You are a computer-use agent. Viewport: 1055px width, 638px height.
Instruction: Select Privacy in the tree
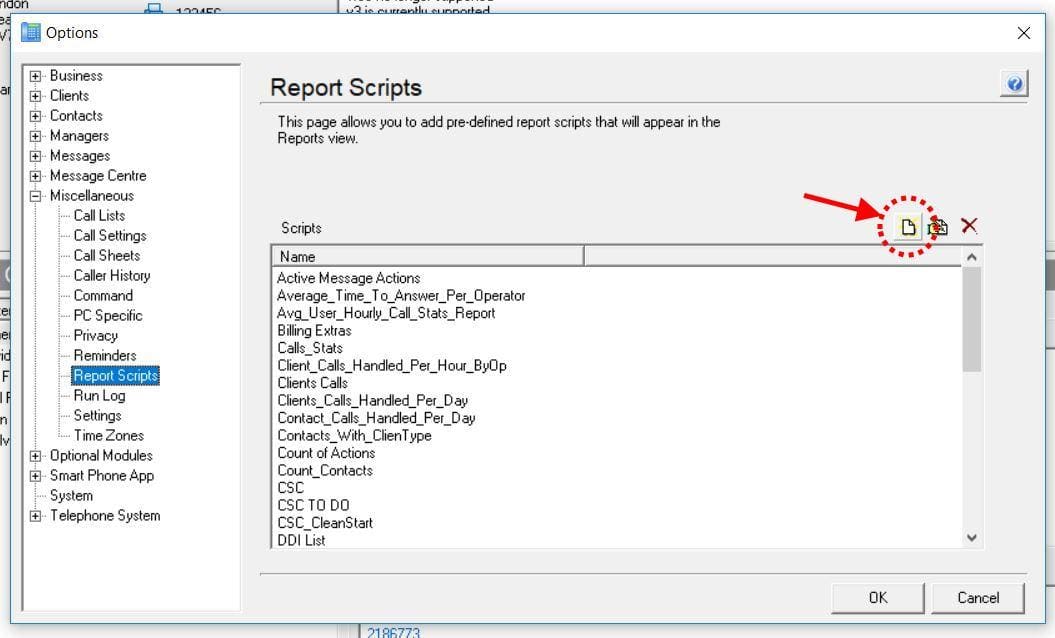click(96, 335)
